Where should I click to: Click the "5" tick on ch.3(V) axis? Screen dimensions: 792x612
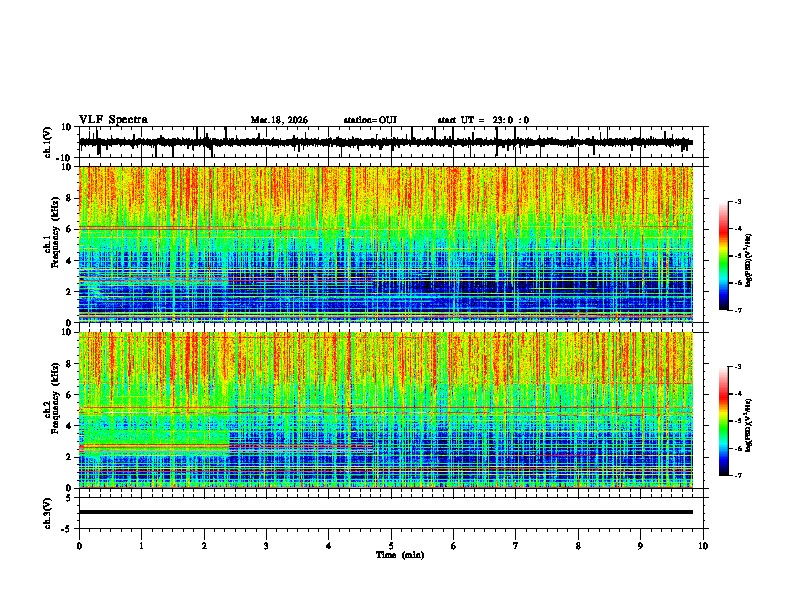tap(69, 497)
